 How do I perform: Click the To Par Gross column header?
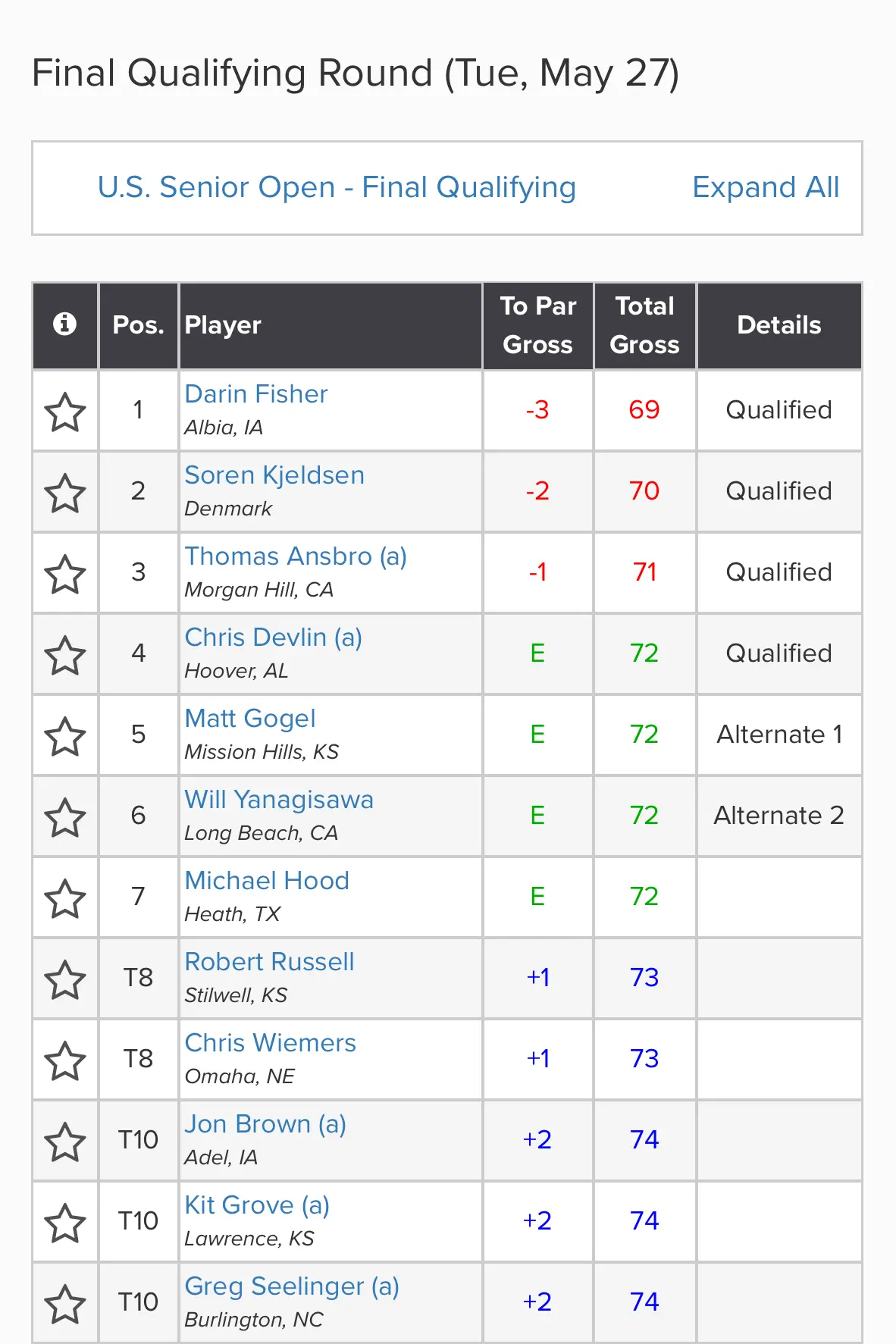click(537, 325)
